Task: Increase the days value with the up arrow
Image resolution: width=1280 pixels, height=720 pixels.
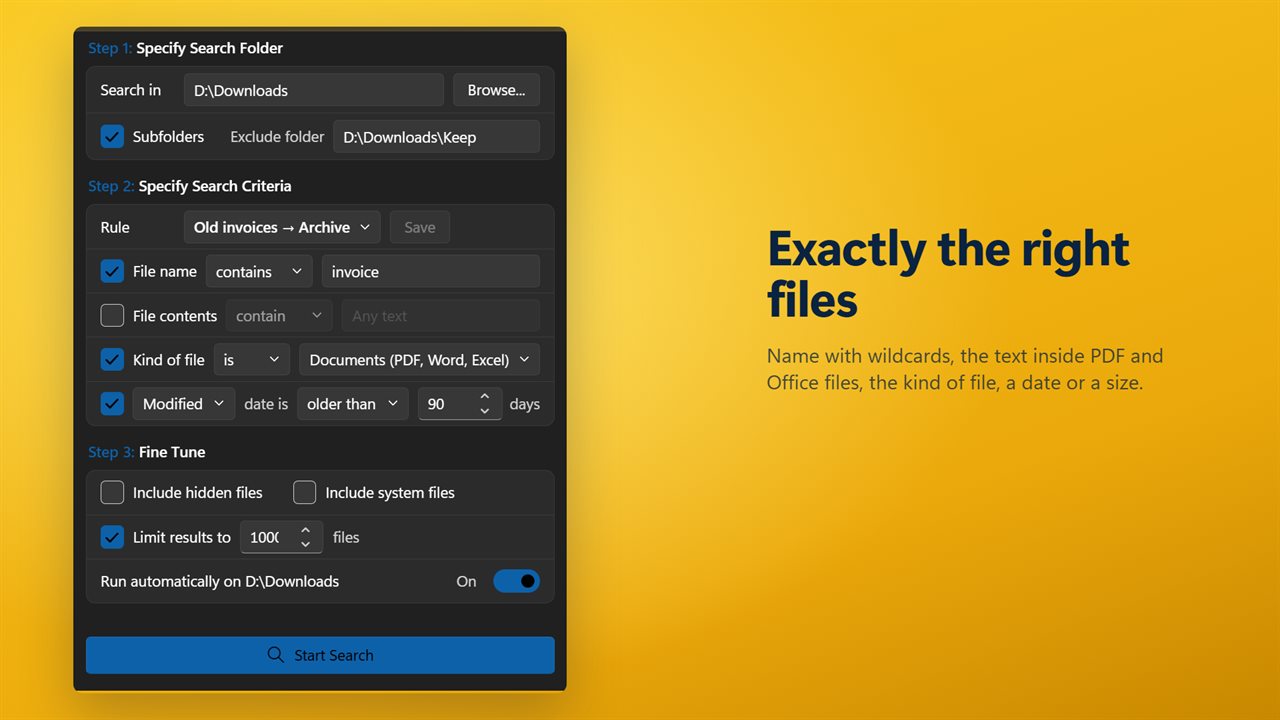Action: [x=485, y=397]
